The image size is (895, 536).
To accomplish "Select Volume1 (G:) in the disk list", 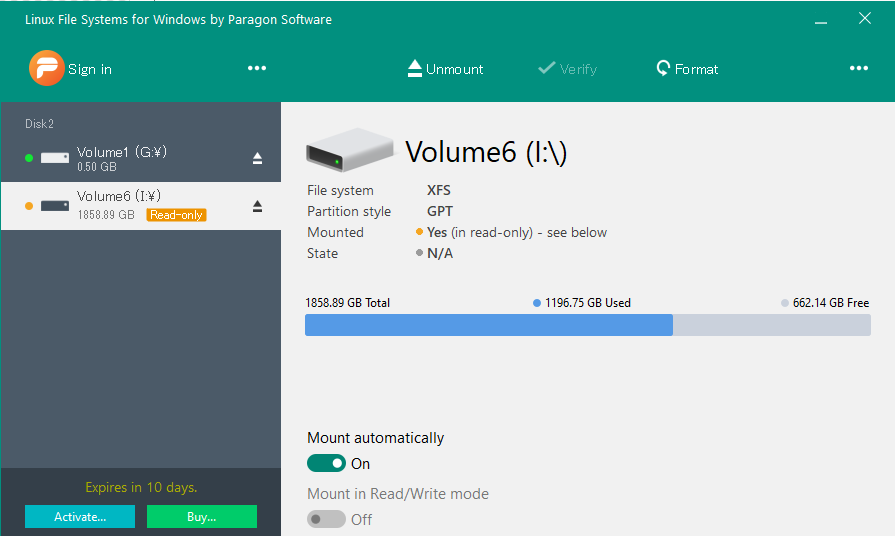I will 141,158.
